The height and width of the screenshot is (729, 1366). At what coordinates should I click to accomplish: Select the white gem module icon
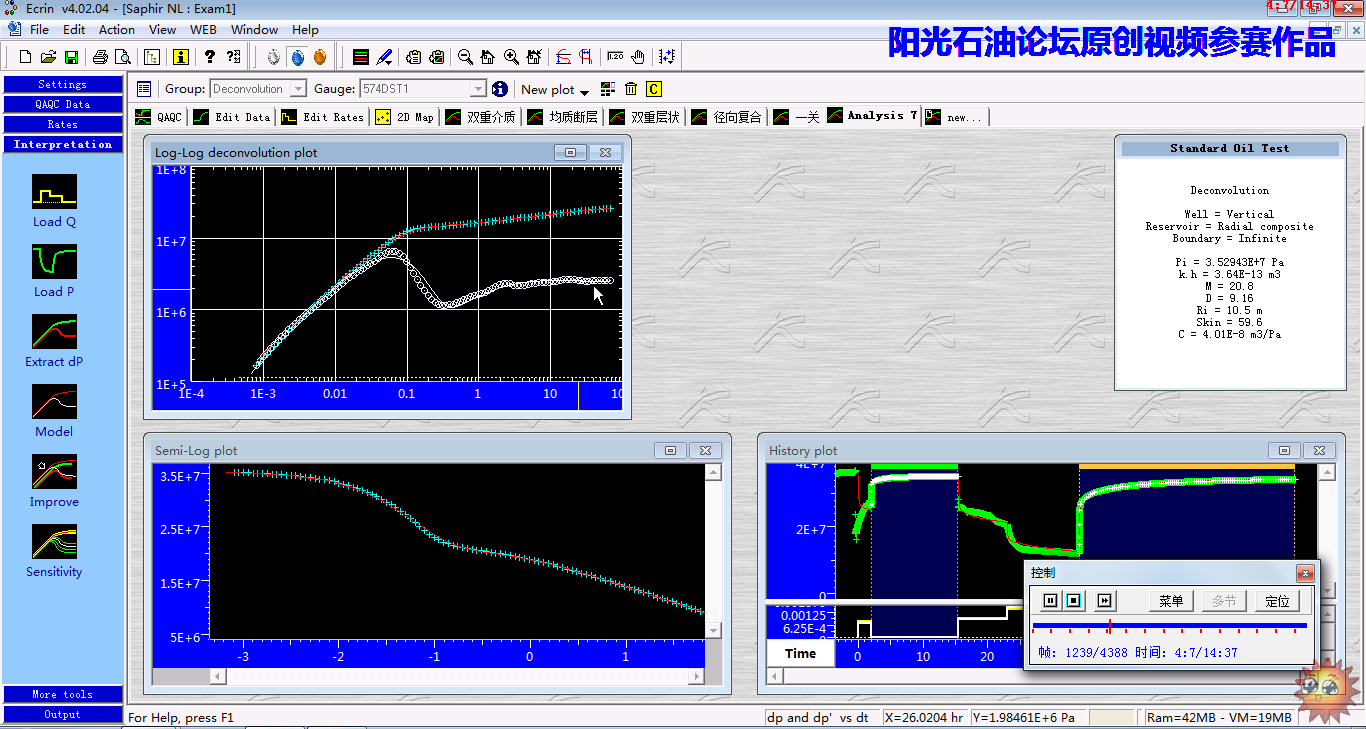click(274, 57)
